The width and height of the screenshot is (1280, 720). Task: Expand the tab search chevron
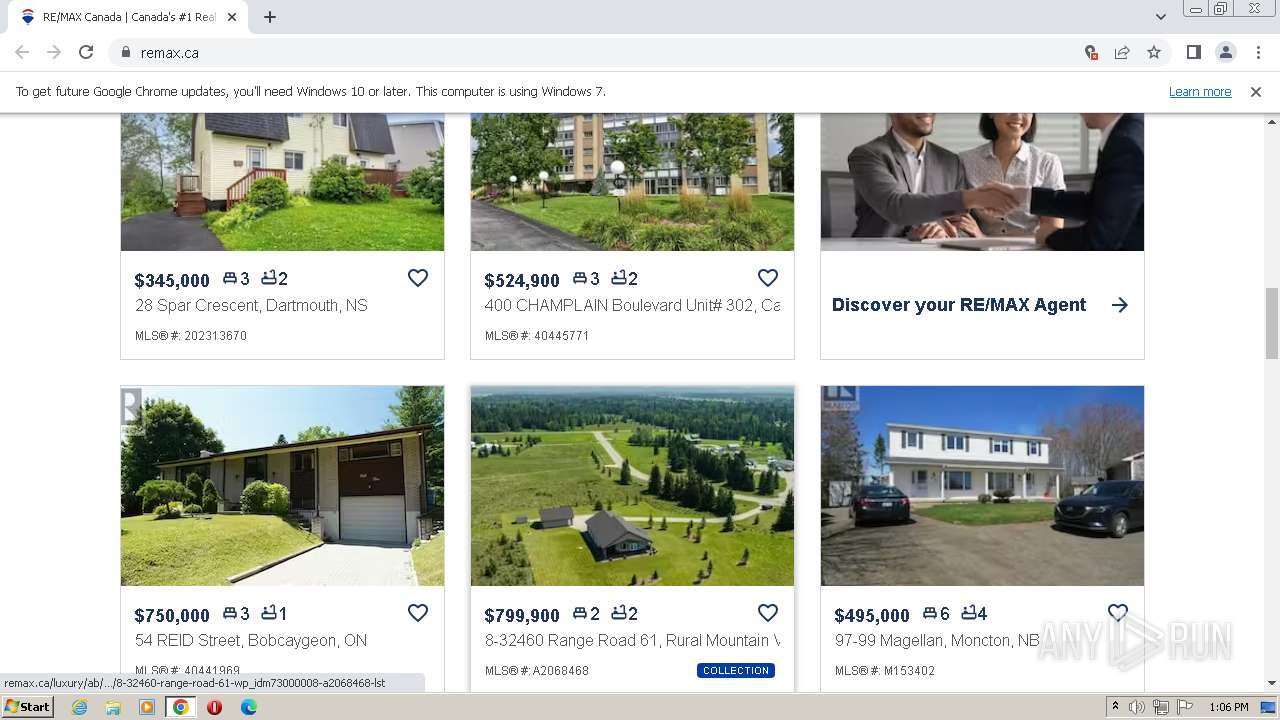point(1160,17)
